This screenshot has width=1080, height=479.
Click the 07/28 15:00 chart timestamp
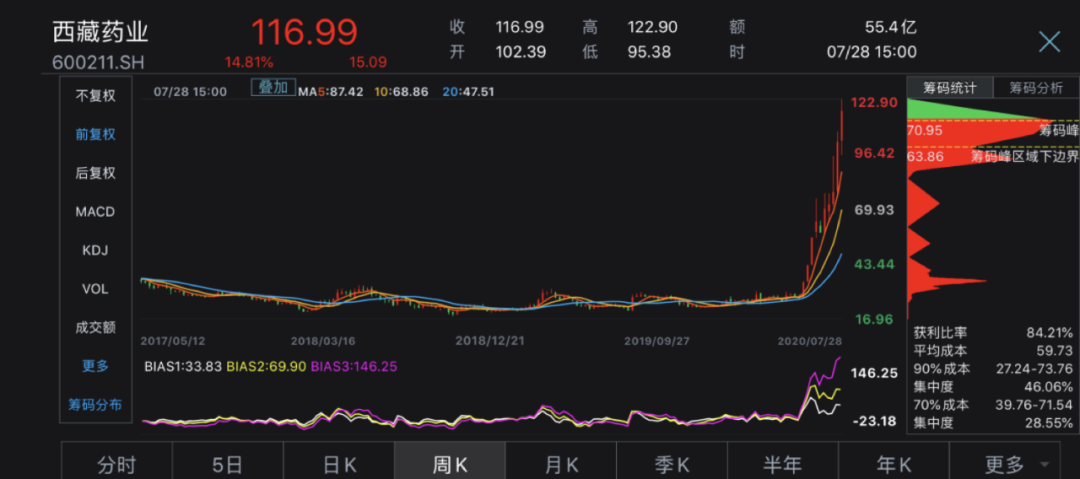coord(190,91)
